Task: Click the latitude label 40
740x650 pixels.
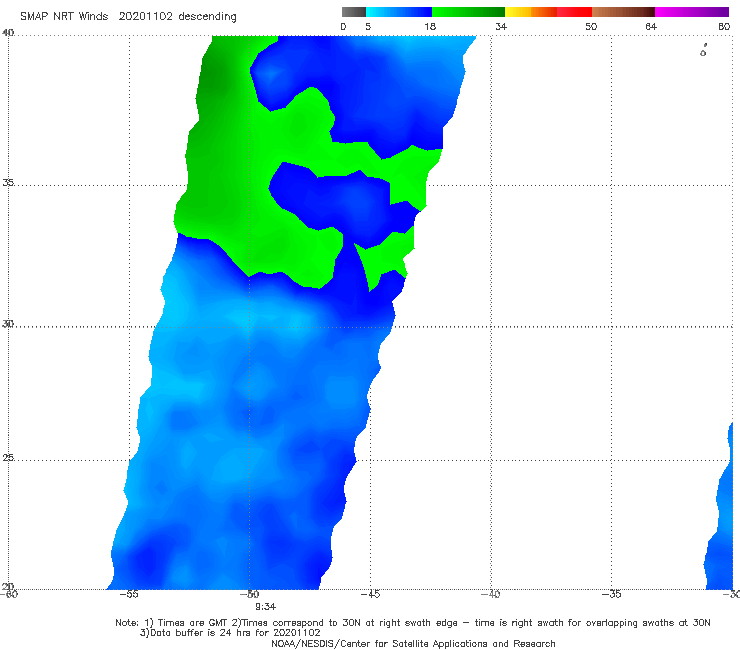Action: tap(8, 33)
